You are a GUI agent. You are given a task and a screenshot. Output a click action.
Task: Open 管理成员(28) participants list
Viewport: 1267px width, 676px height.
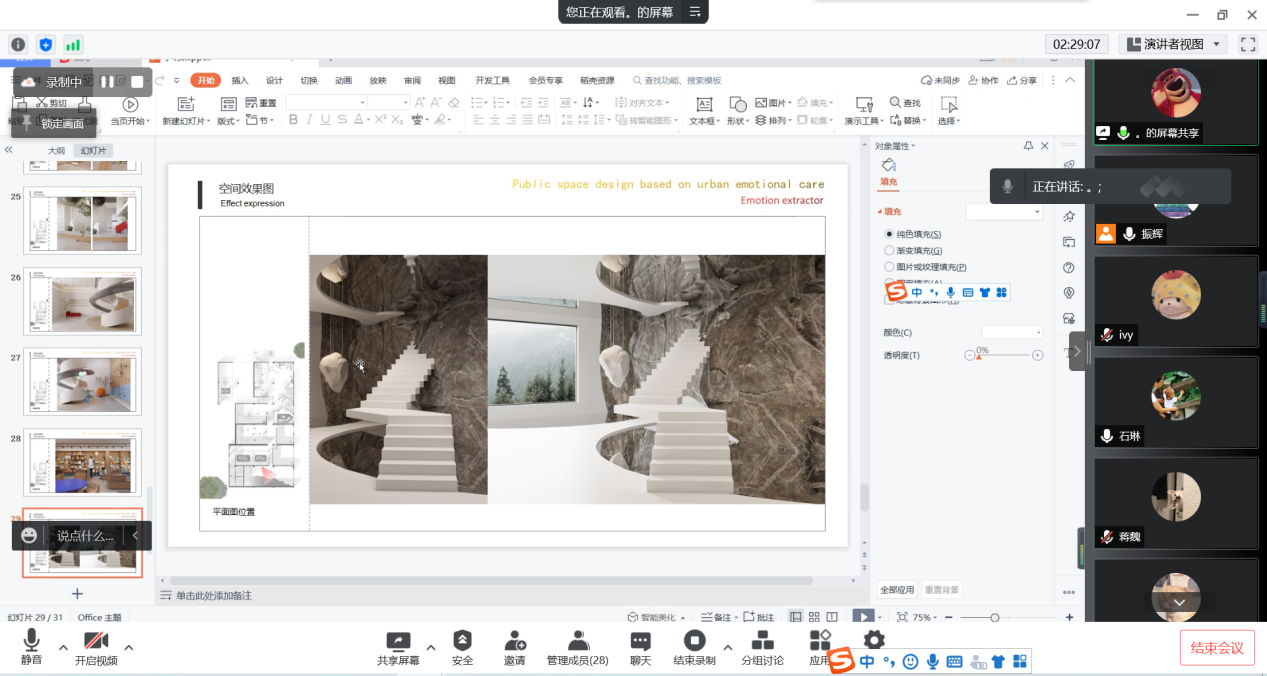point(577,646)
